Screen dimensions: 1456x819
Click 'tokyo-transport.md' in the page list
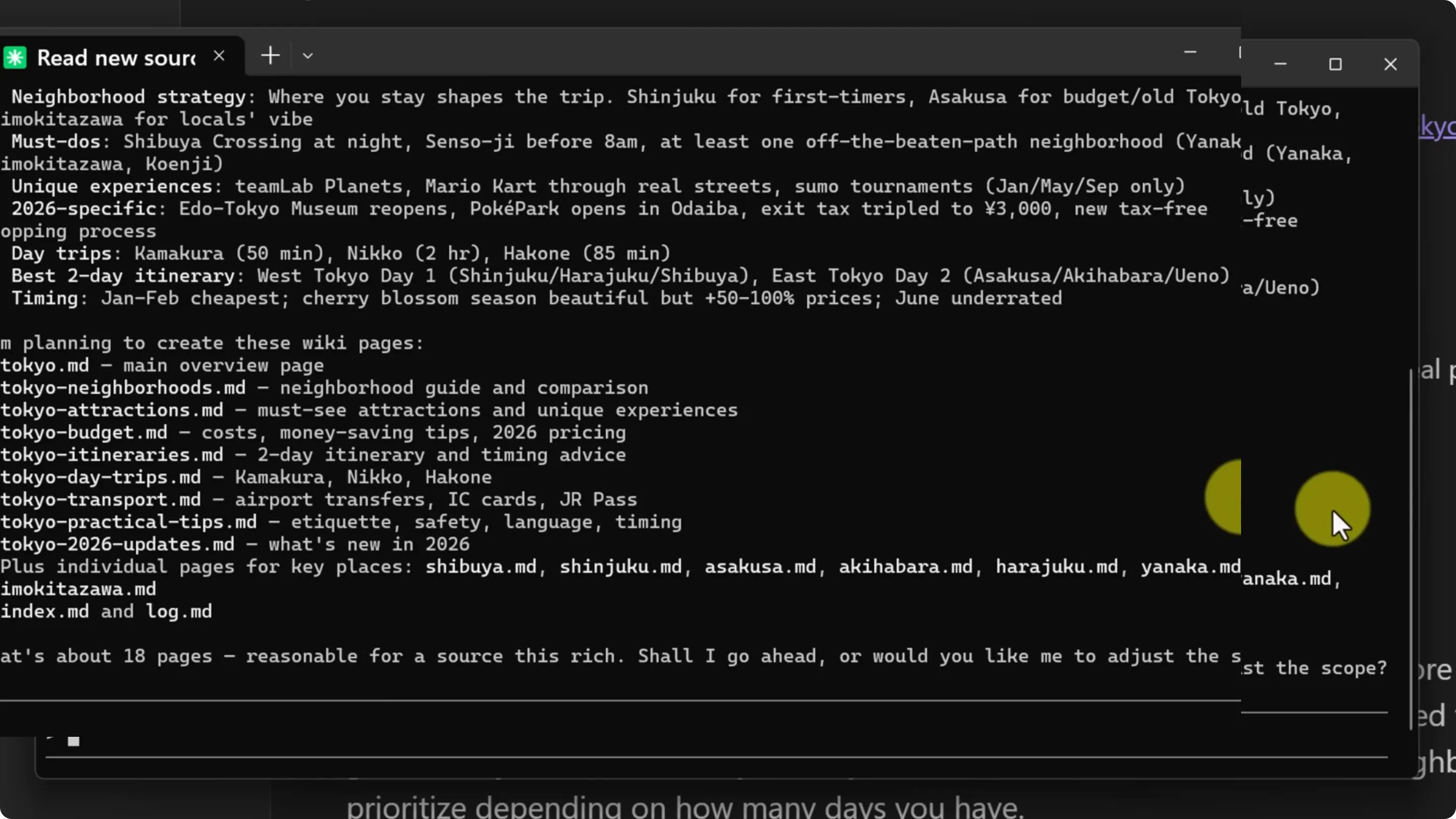click(101, 500)
